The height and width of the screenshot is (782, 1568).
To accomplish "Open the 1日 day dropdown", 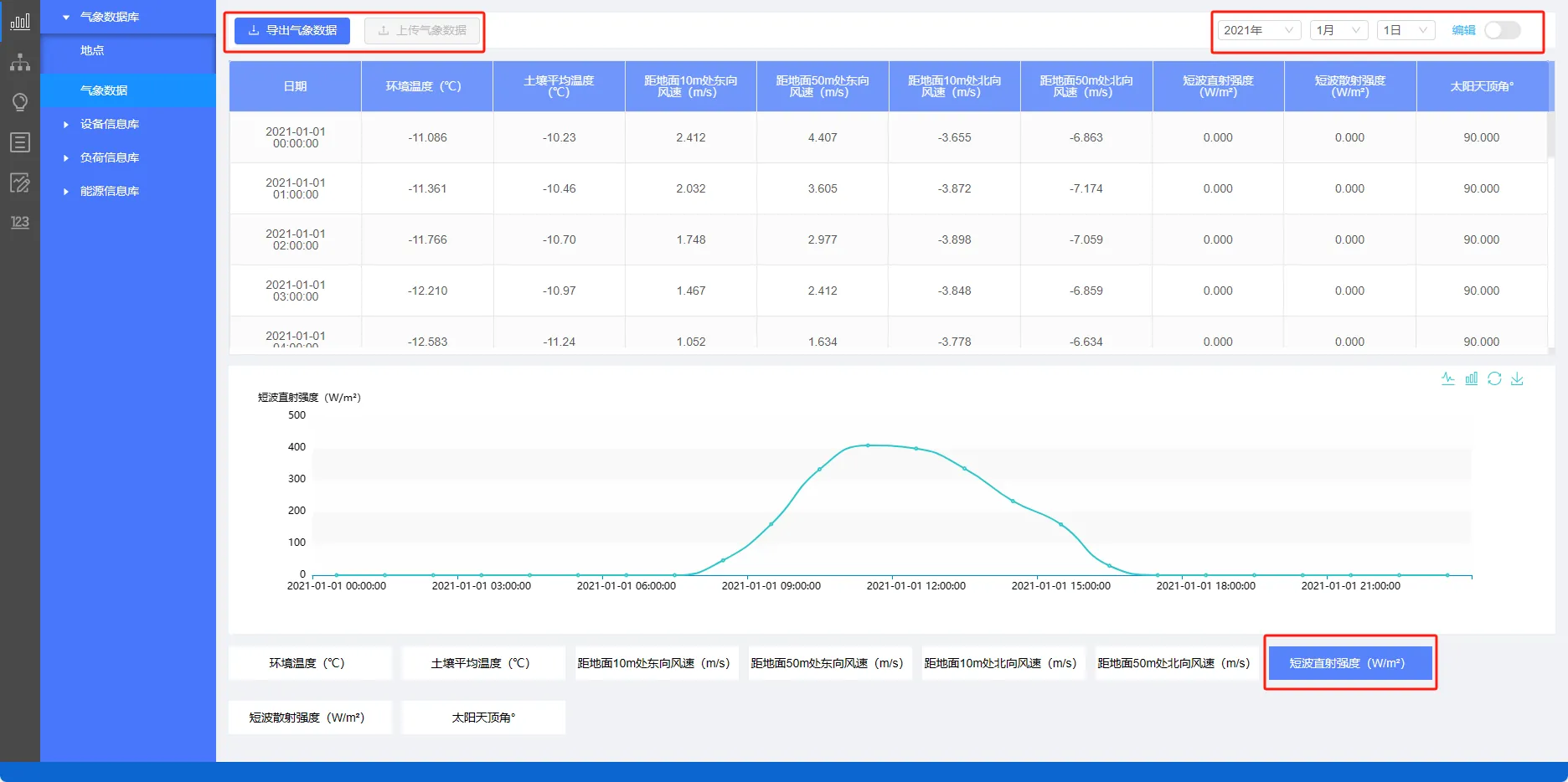I will point(1406,30).
